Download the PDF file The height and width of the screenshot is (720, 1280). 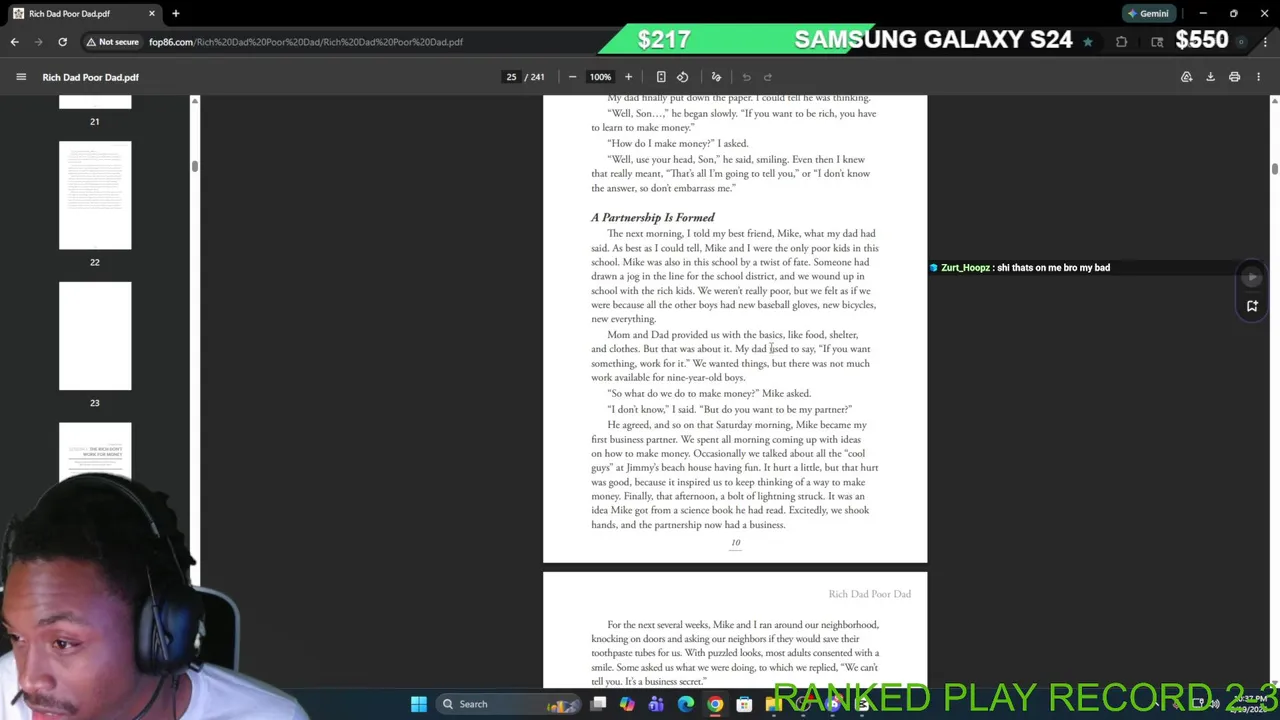click(1210, 77)
